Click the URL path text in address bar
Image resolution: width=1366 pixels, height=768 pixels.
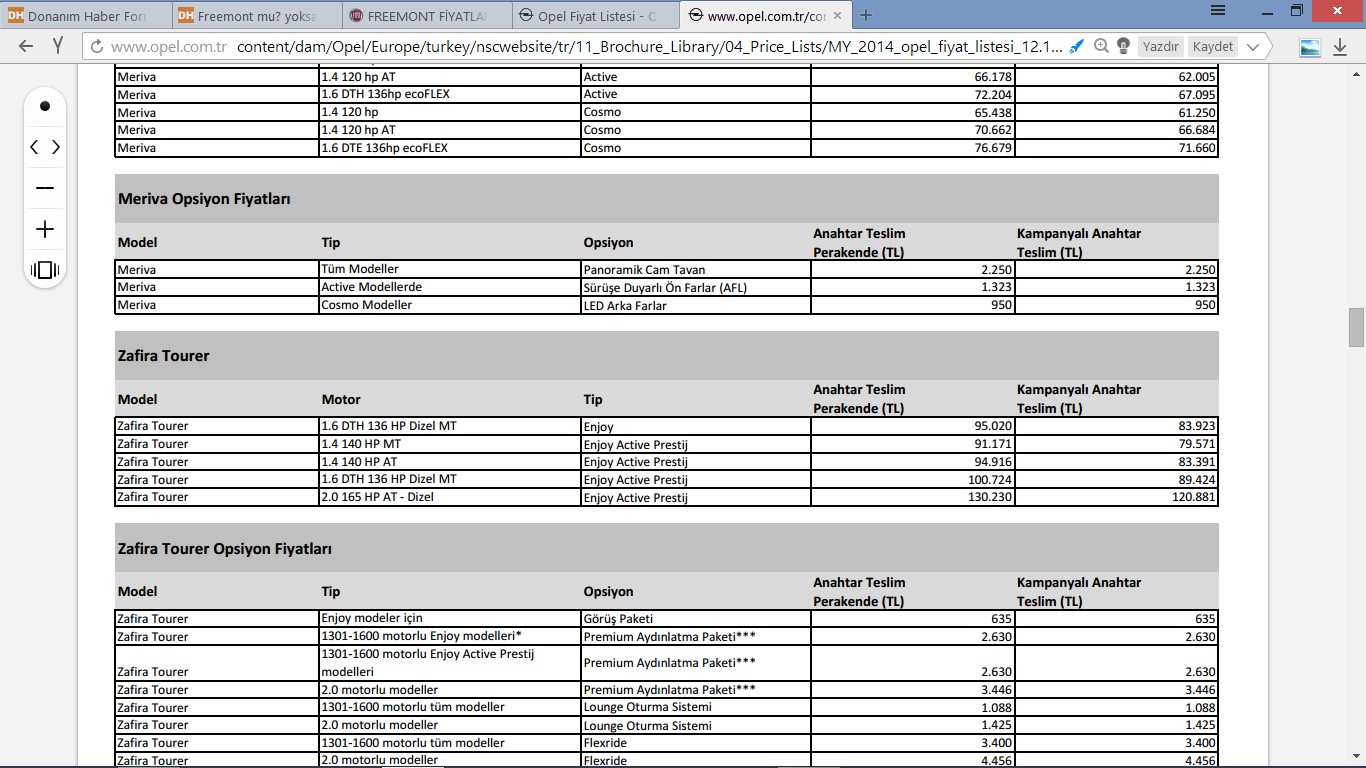tap(650, 46)
